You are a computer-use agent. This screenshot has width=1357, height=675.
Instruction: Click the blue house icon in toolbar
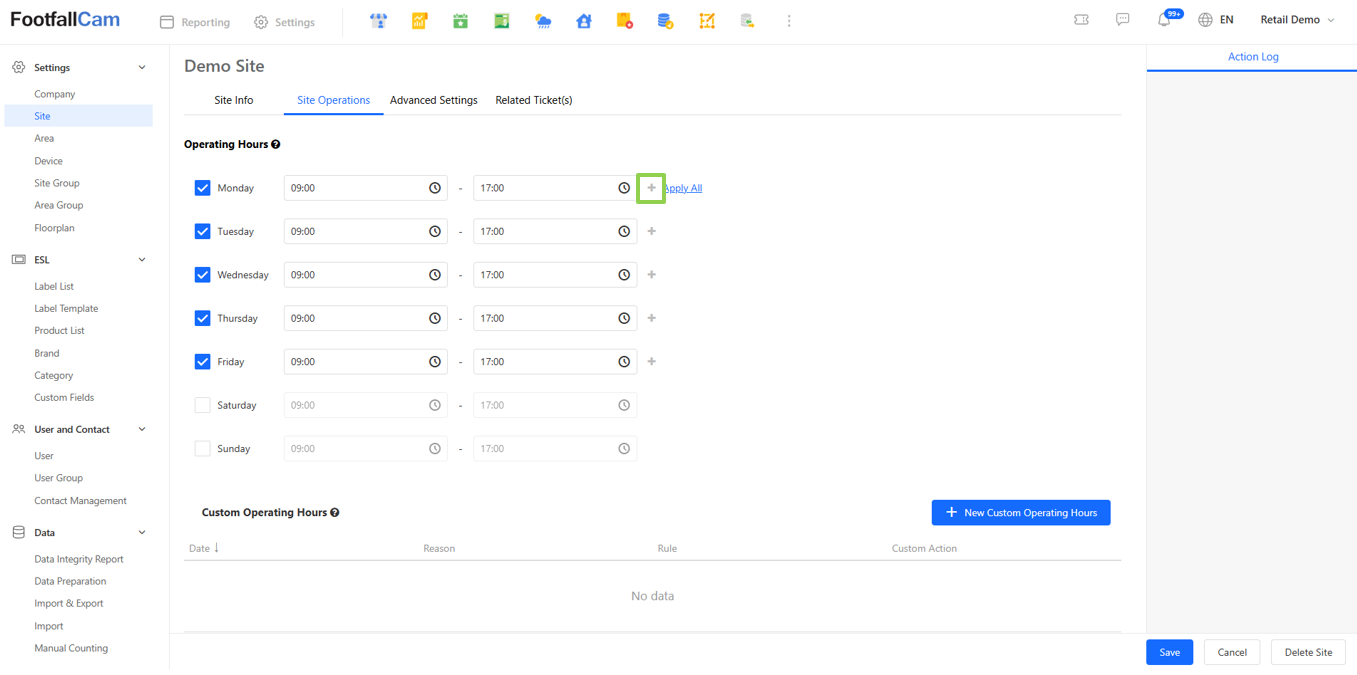584,21
